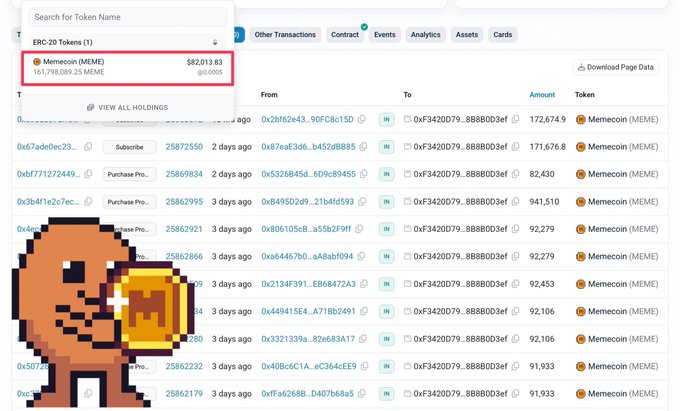Copy the from address 0x449415E4...A71Bb2491
The image size is (680, 411).
click(364, 311)
